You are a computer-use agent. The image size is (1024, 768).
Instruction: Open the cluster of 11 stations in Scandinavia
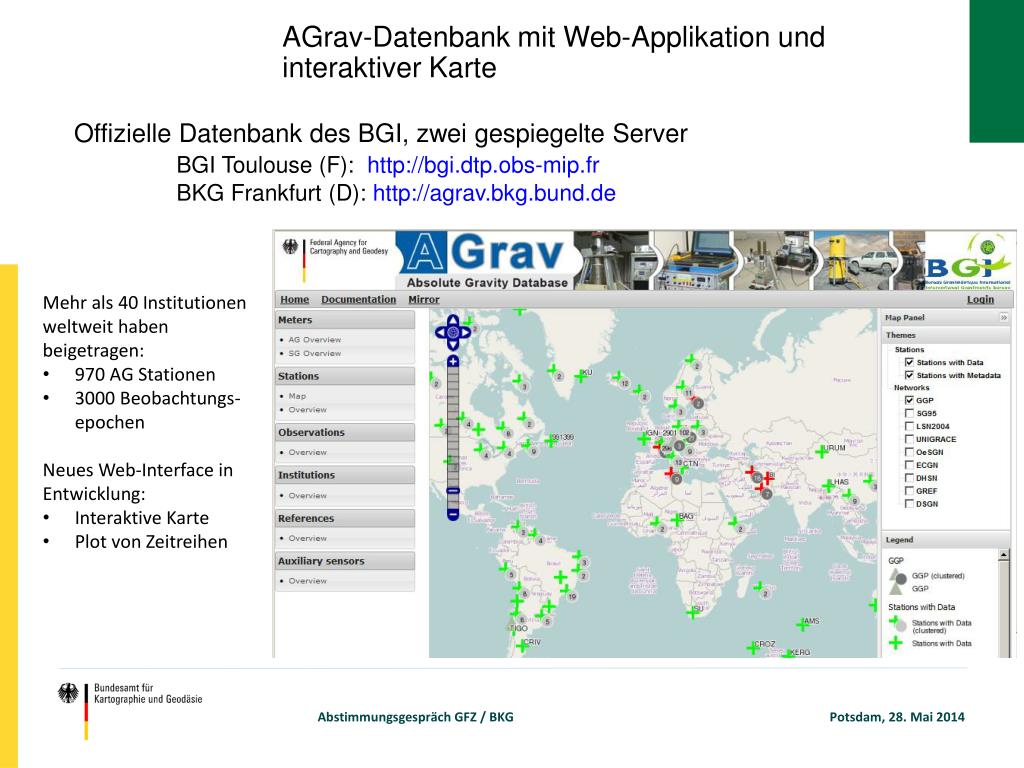(688, 393)
